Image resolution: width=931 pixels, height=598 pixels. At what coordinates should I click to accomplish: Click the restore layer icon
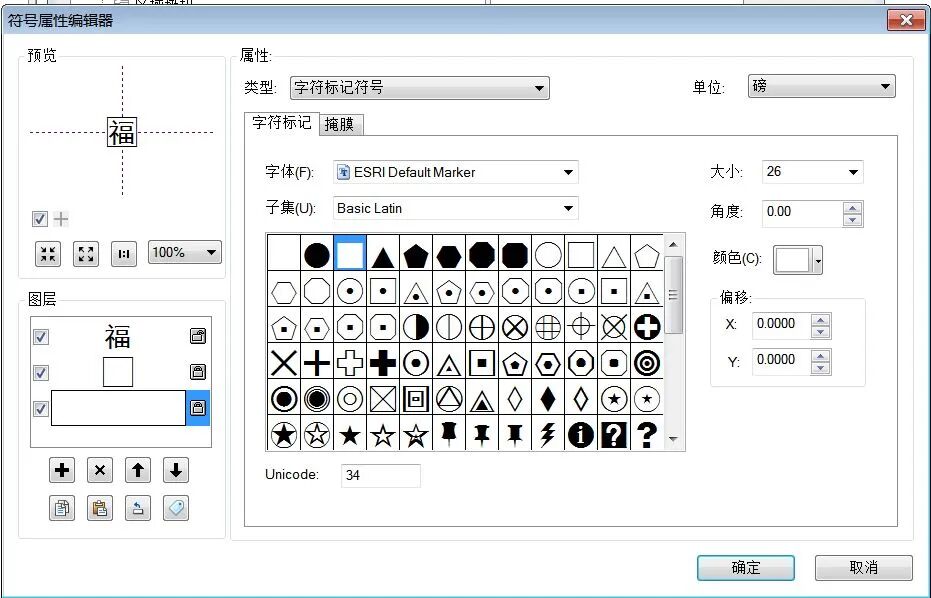click(x=138, y=508)
